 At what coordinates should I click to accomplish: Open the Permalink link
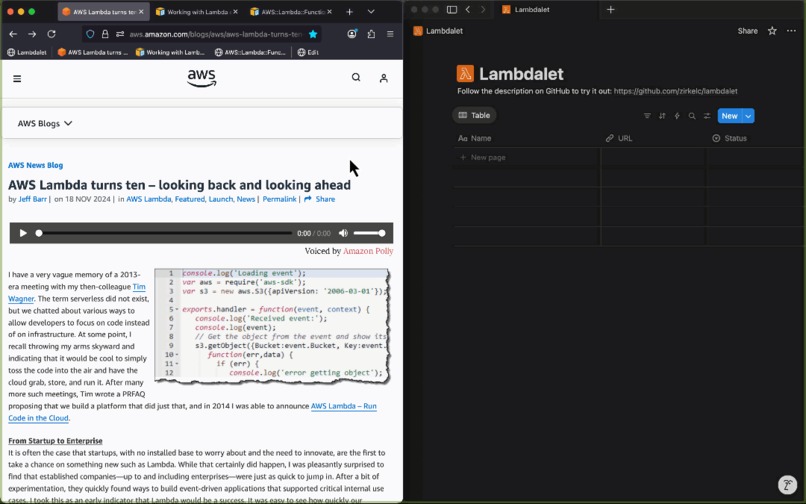[x=279, y=199]
